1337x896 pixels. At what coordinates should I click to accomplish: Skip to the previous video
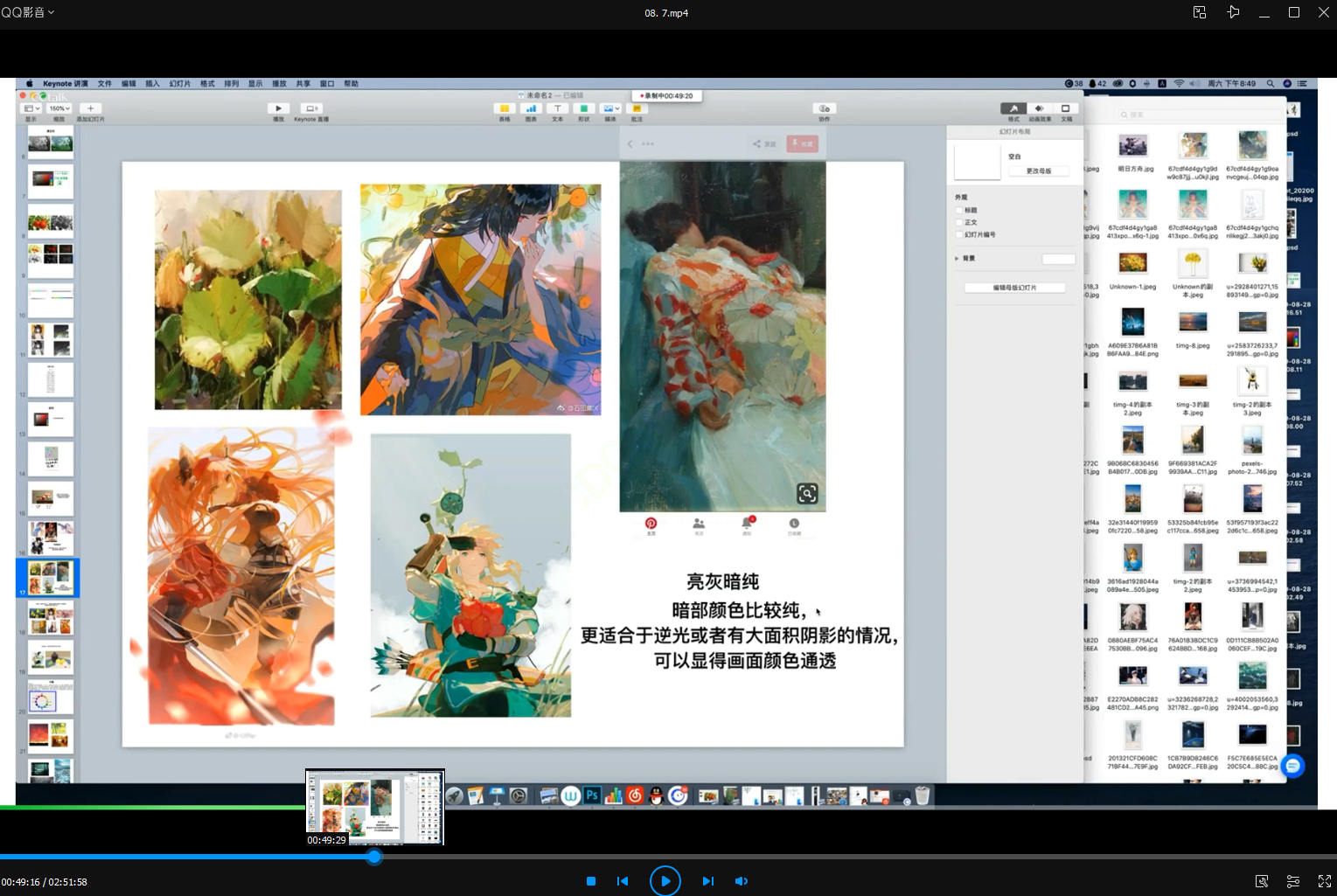pyautogui.click(x=623, y=881)
